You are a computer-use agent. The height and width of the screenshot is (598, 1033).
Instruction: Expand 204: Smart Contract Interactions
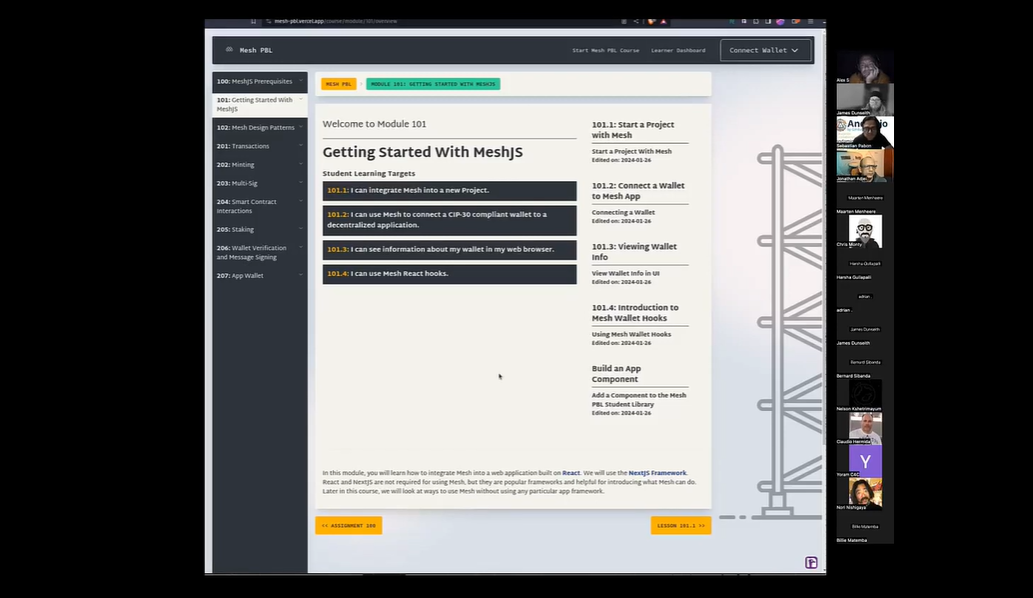[x=259, y=206]
